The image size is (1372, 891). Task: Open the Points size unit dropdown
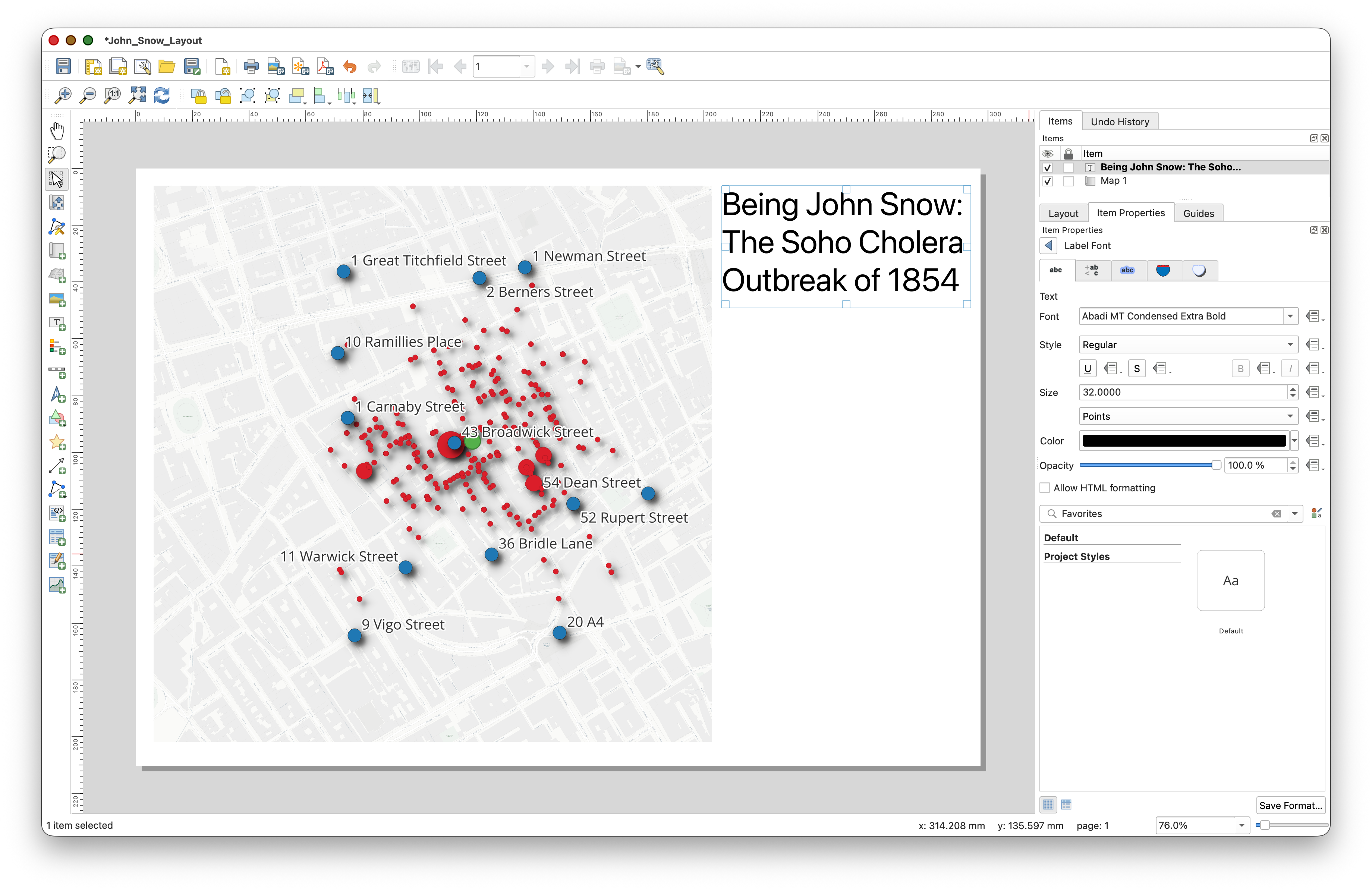1187,416
